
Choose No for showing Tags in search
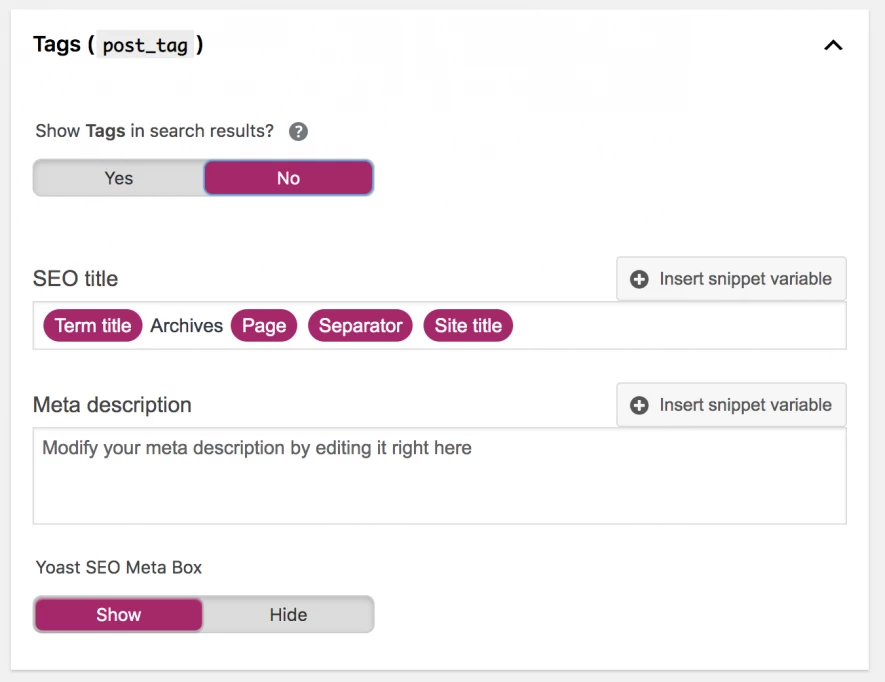288,178
